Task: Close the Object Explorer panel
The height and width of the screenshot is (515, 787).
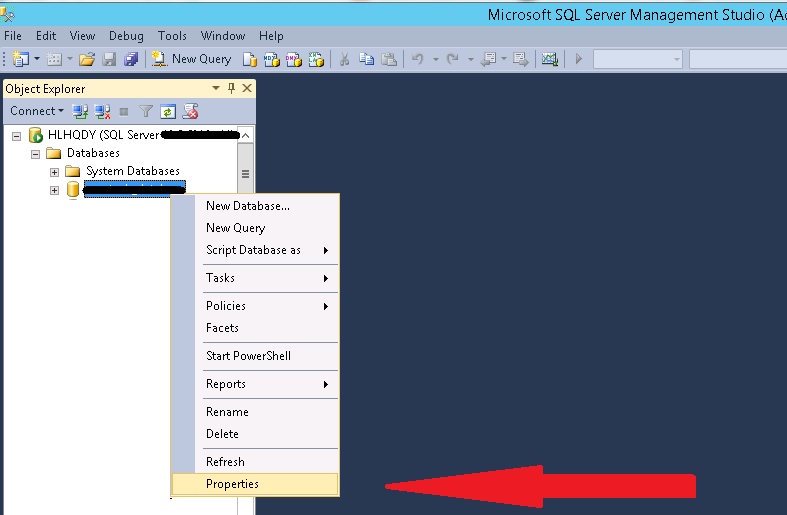Action: (247, 88)
